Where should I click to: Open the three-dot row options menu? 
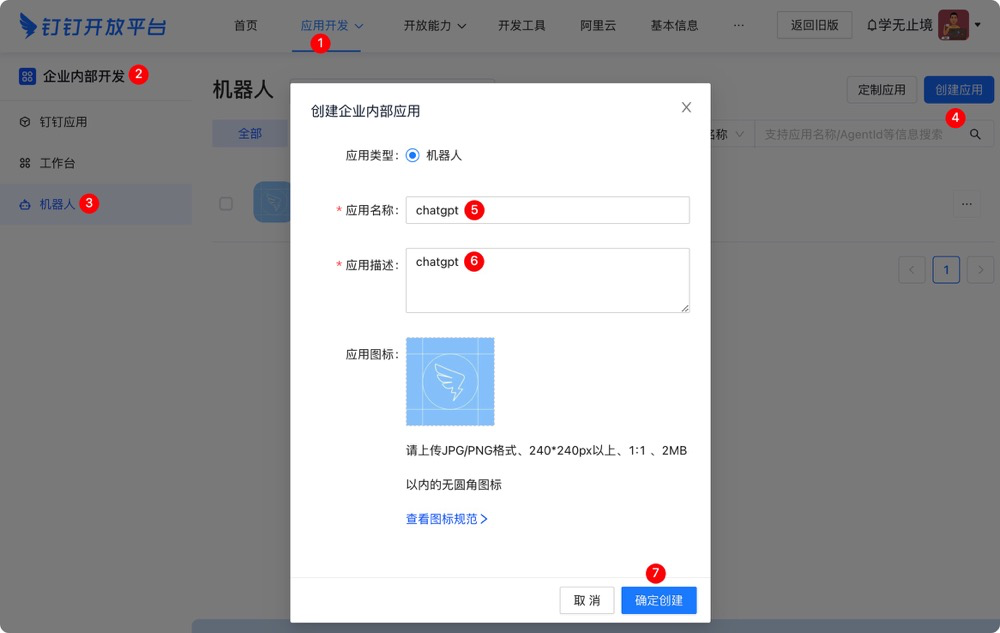click(966, 203)
